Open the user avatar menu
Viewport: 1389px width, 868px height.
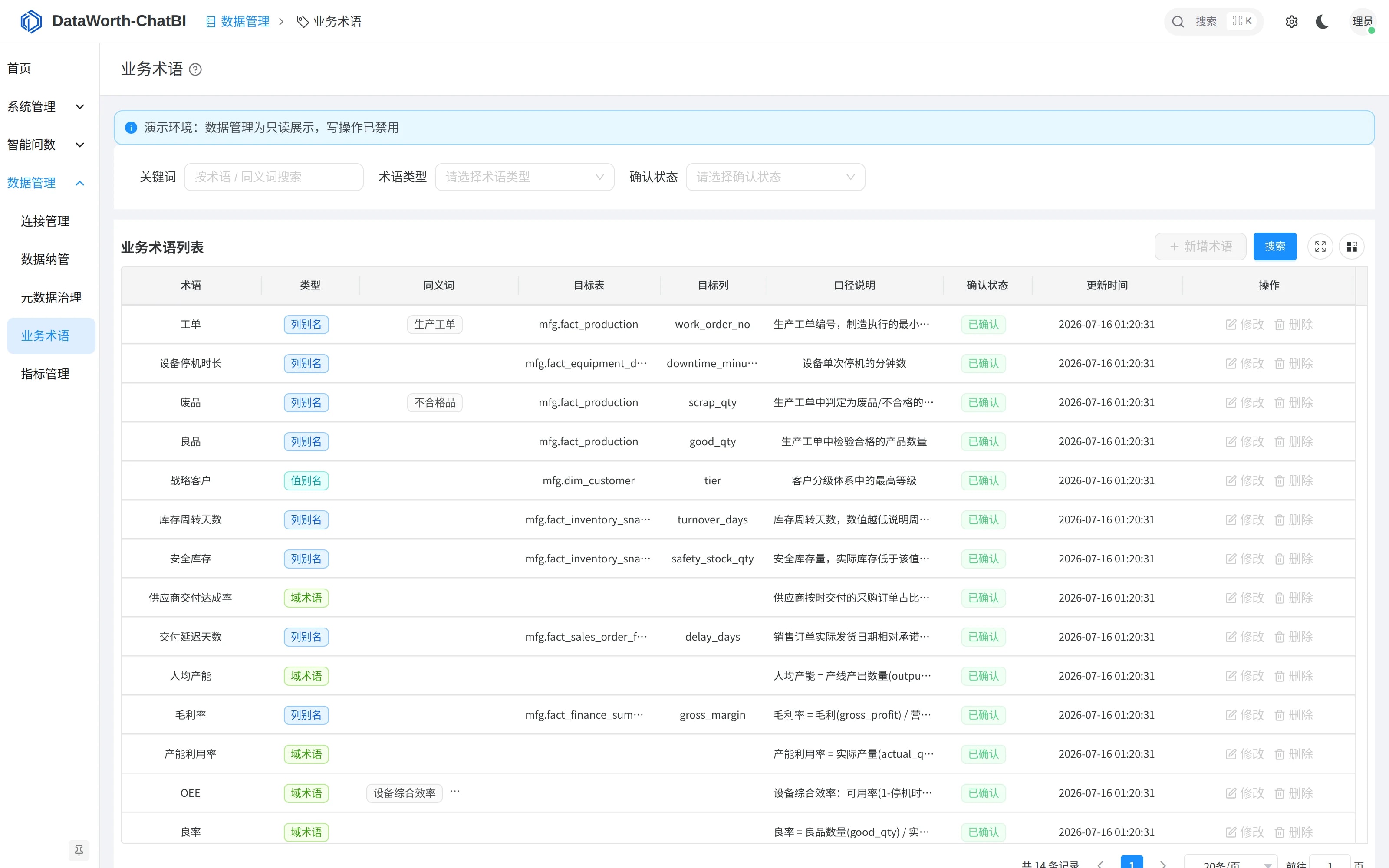pos(1362,22)
